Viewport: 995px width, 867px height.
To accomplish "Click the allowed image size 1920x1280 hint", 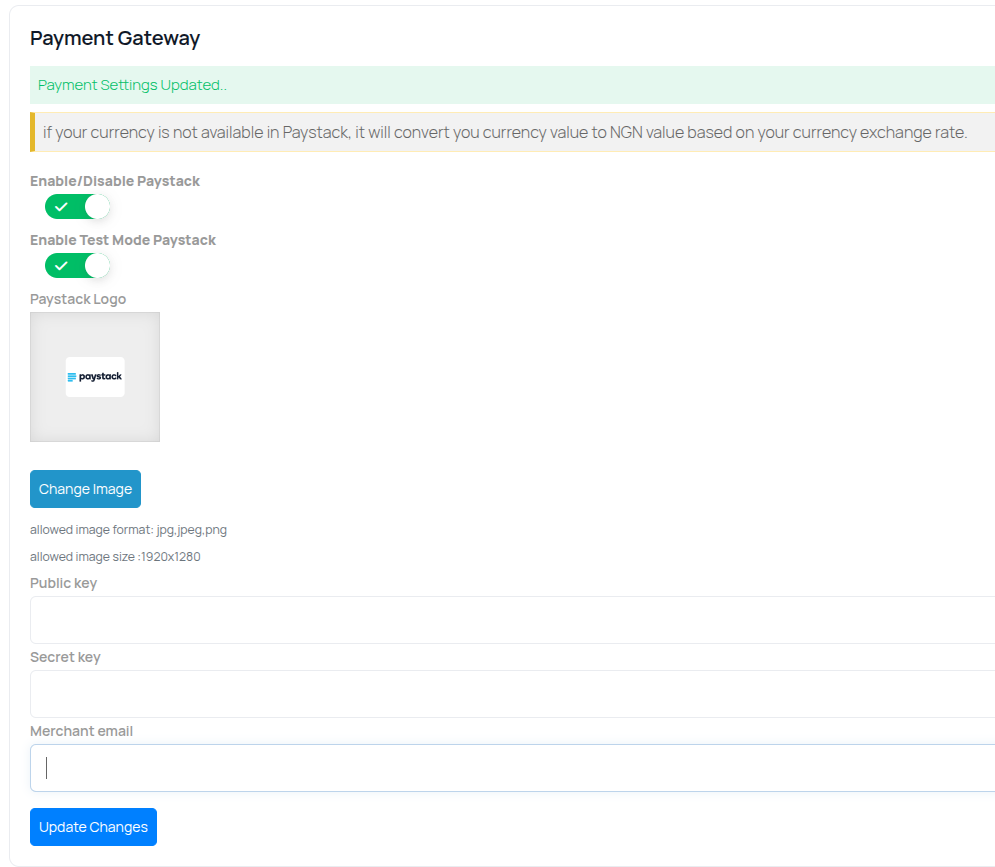I will pyautogui.click(x=115, y=557).
